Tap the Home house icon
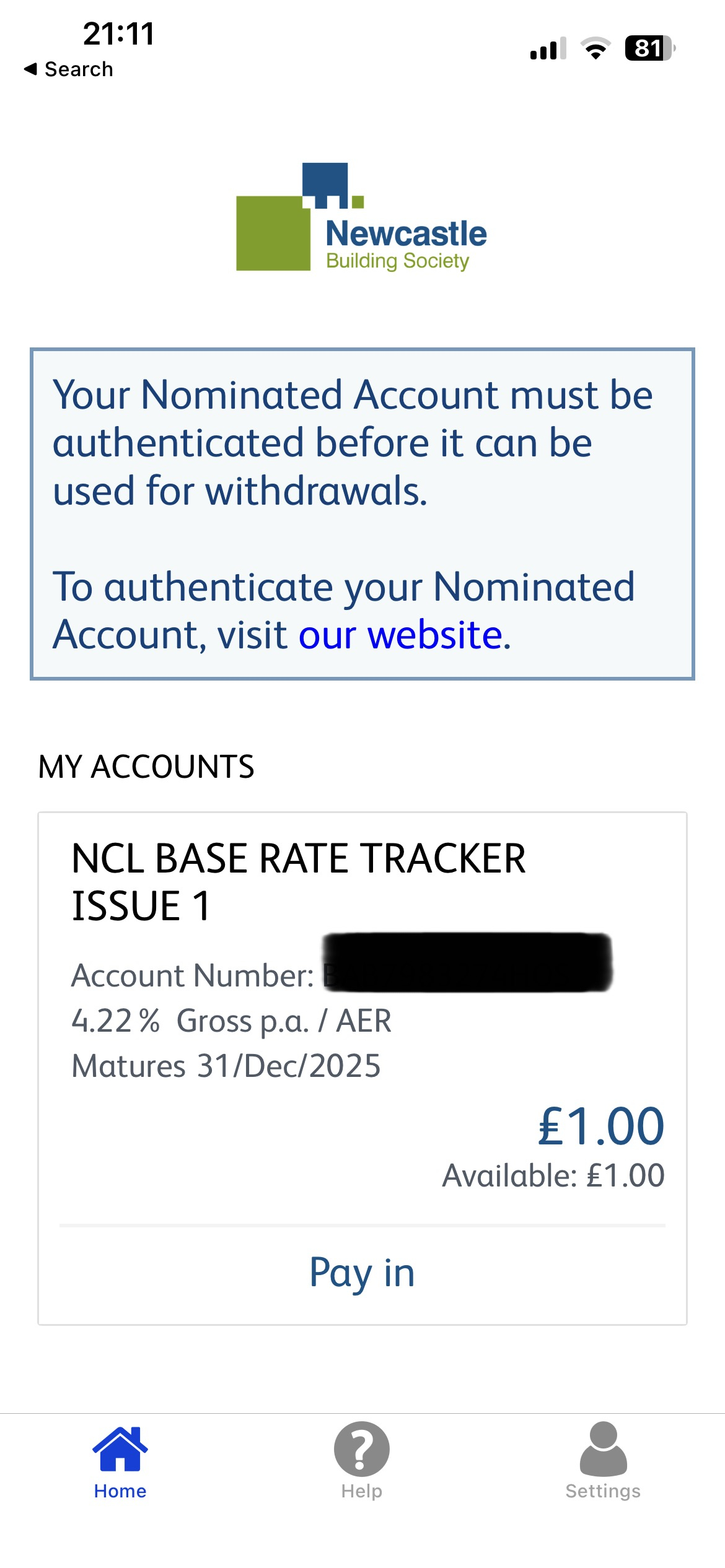Screen dimensions: 725x1568 click(x=120, y=1448)
